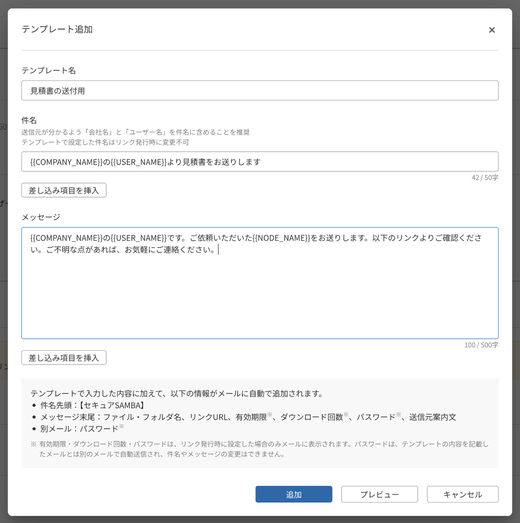The image size is (520, 523).
Task: Click 差し込み項目を挿入 button below the subject field
Action: click(x=64, y=190)
